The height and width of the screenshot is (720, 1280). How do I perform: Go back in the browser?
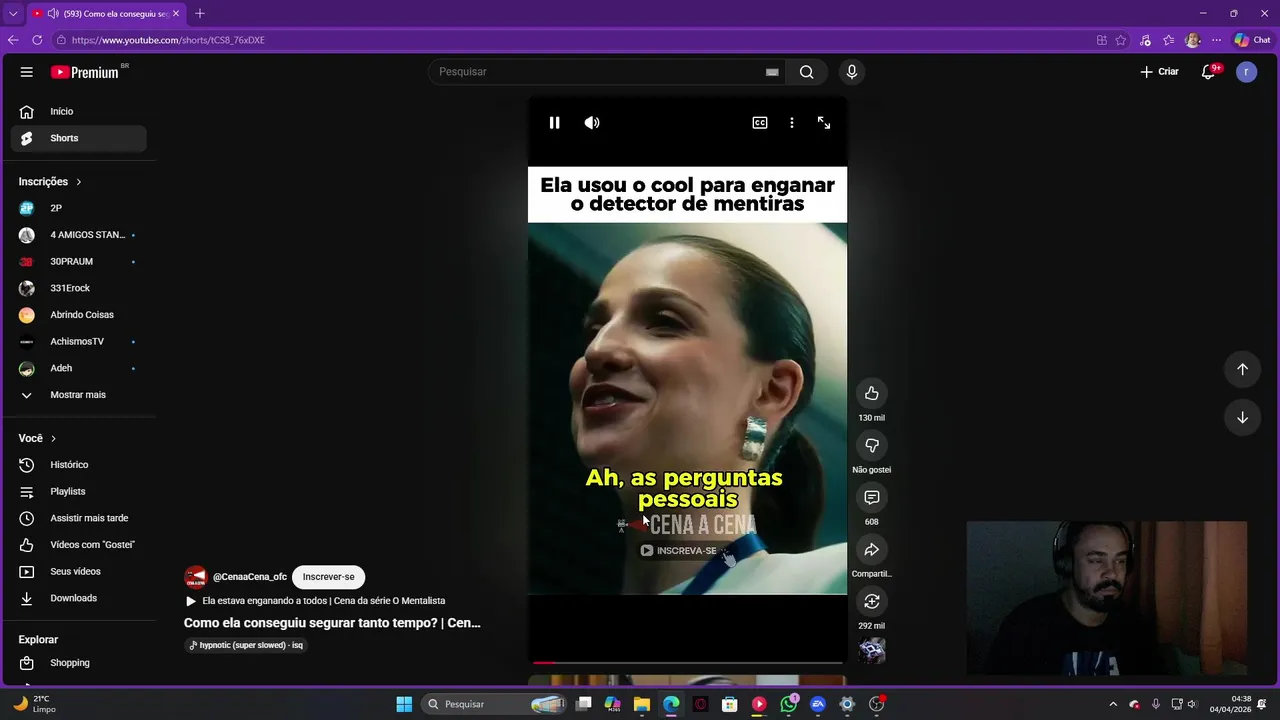coord(13,40)
